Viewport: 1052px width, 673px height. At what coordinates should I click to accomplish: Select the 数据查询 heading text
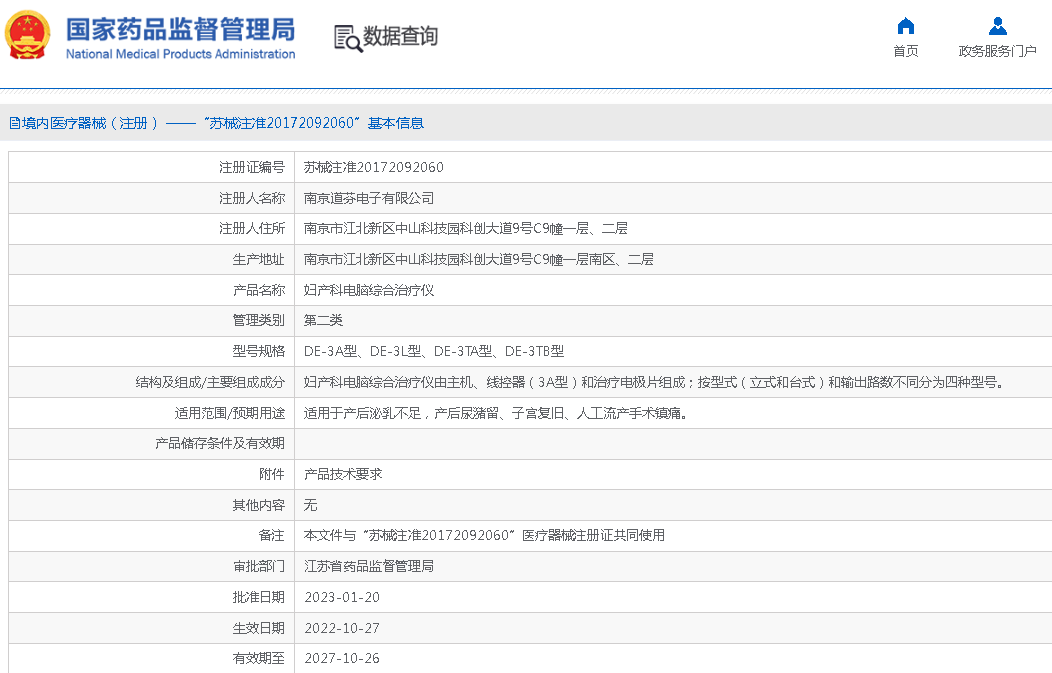(x=400, y=37)
